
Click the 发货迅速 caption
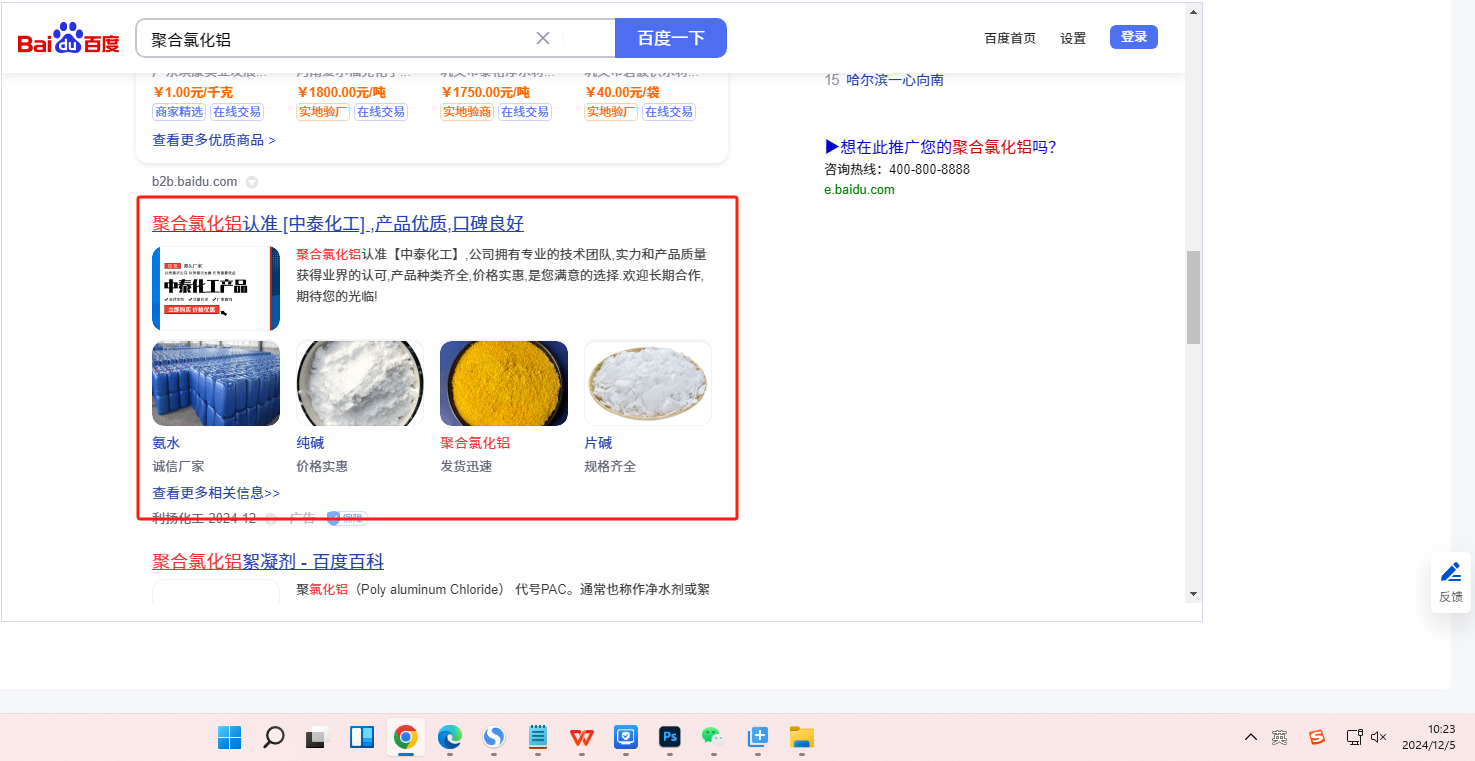pos(466,466)
